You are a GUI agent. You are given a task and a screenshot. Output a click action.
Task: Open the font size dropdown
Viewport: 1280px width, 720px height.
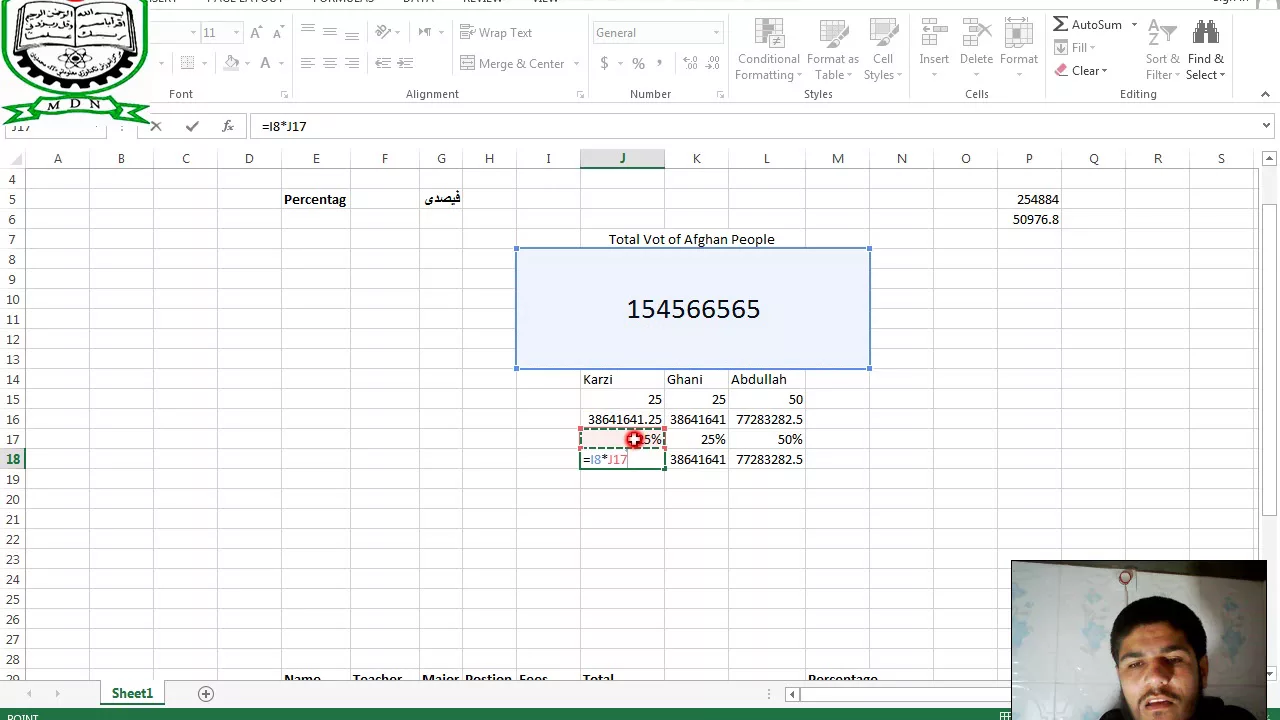(x=236, y=33)
